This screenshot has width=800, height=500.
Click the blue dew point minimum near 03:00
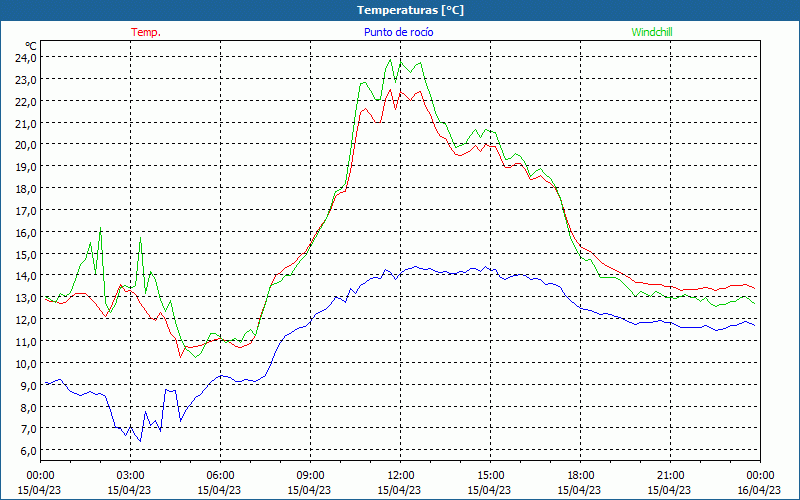coord(140,441)
